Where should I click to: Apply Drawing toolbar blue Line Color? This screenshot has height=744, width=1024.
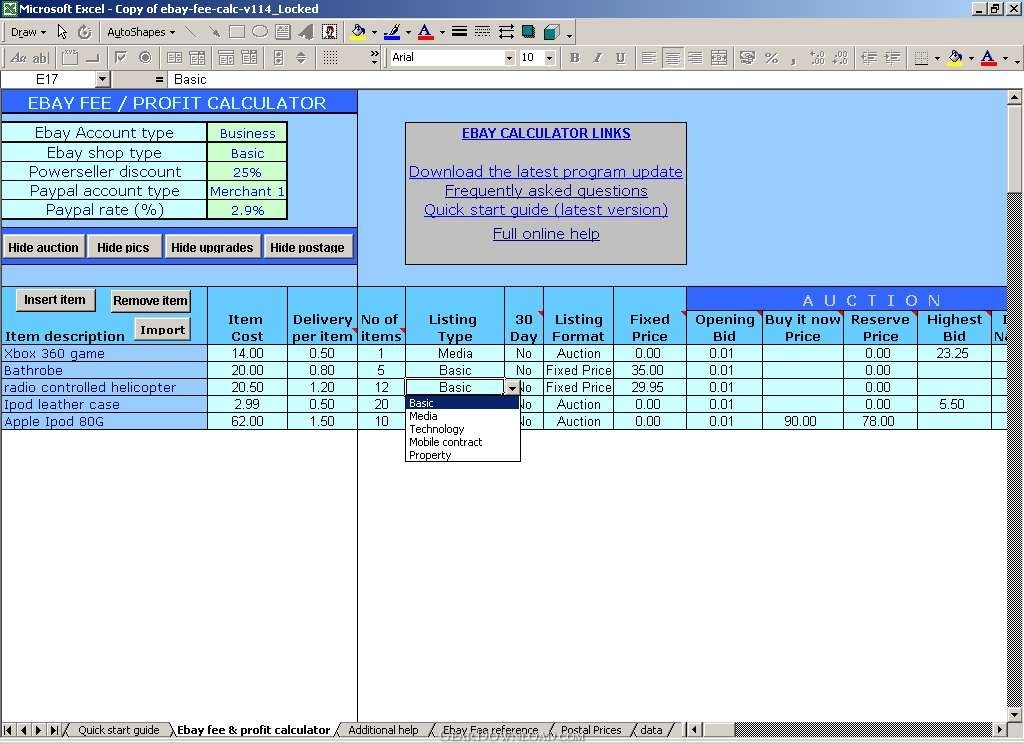tap(392, 32)
